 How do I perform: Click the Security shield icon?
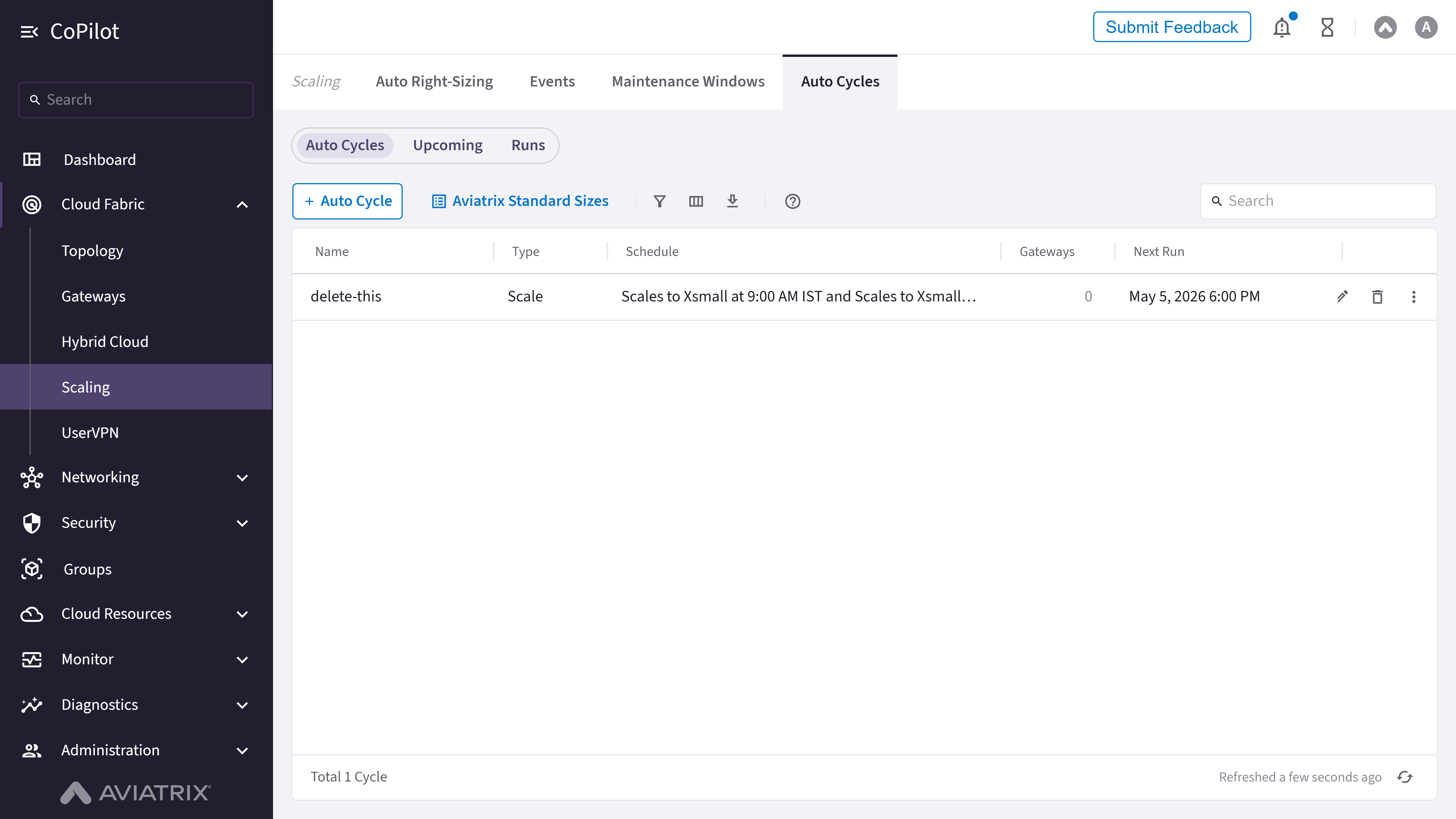pos(32,523)
